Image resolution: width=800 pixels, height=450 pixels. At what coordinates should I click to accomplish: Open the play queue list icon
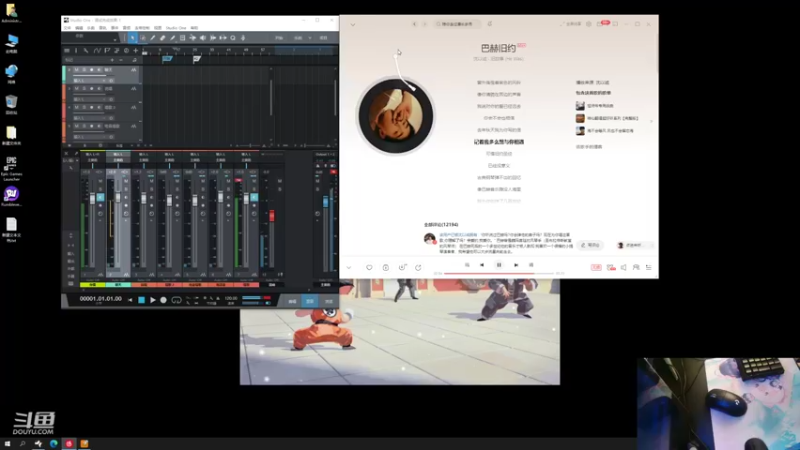point(648,267)
